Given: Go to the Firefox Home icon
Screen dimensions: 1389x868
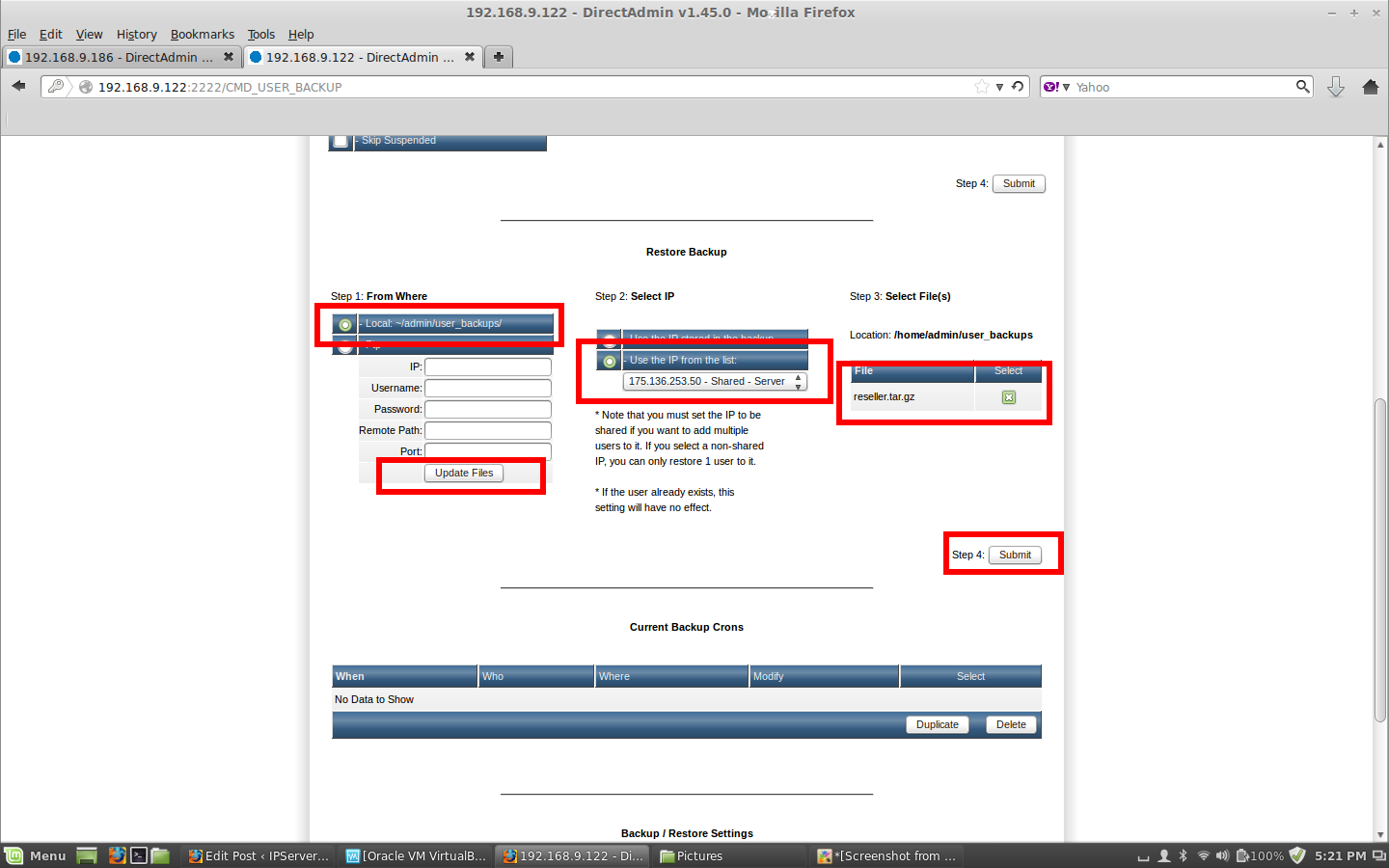Looking at the screenshot, I should pos(1370,87).
